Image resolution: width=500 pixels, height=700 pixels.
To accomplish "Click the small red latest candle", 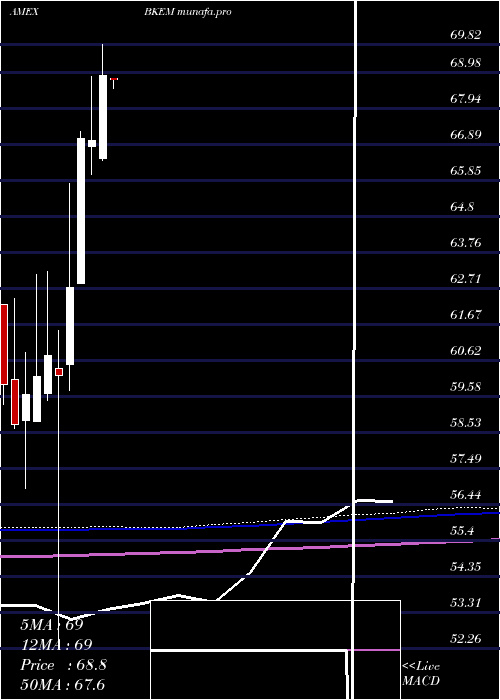I will click(114, 79).
